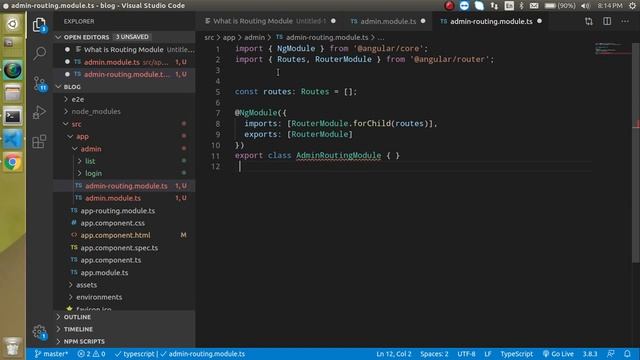Click the battery indicator 90%
Image resolution: width=640 pixels, height=360 pixels.
[560, 6]
